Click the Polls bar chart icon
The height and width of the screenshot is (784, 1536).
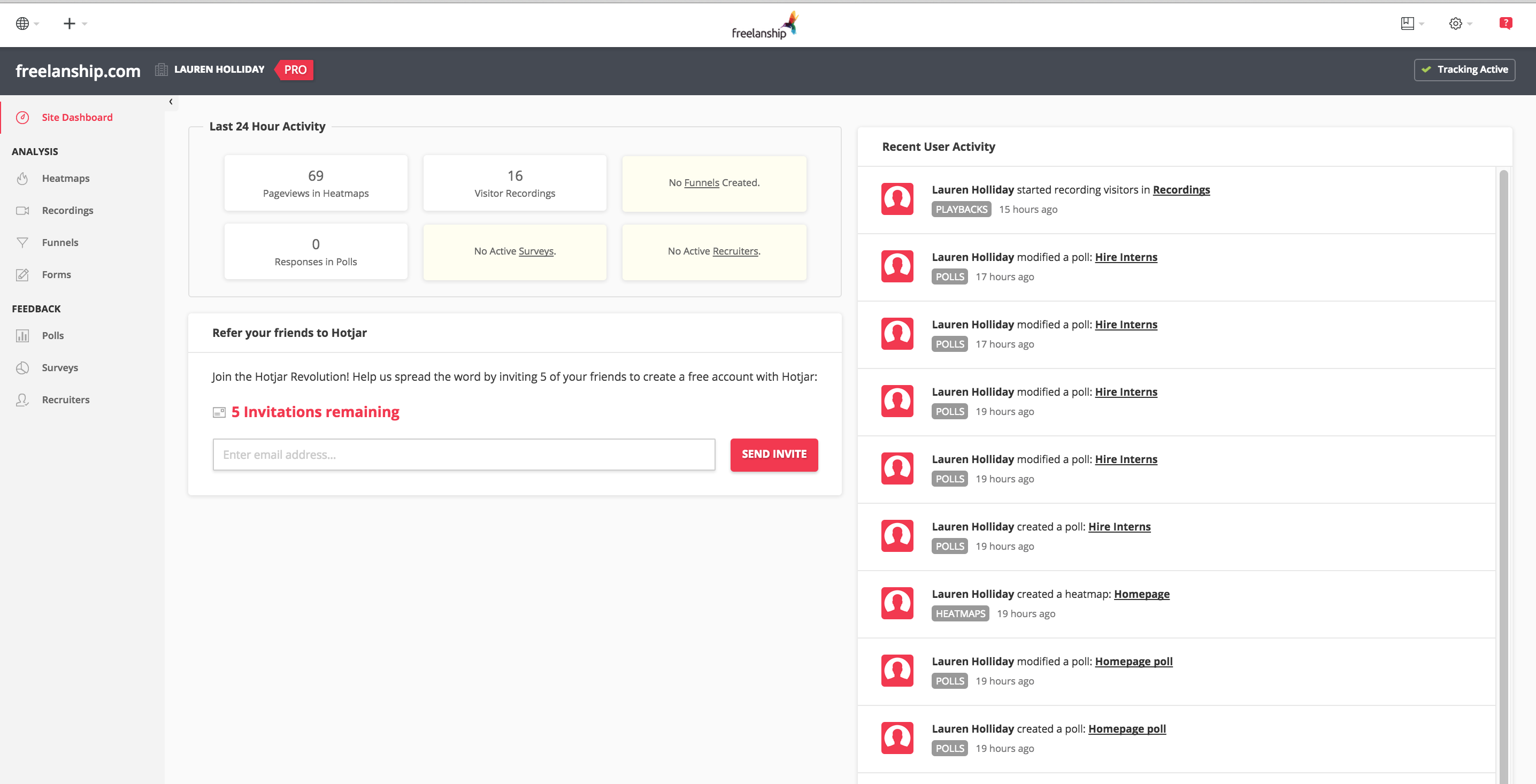tap(22, 336)
